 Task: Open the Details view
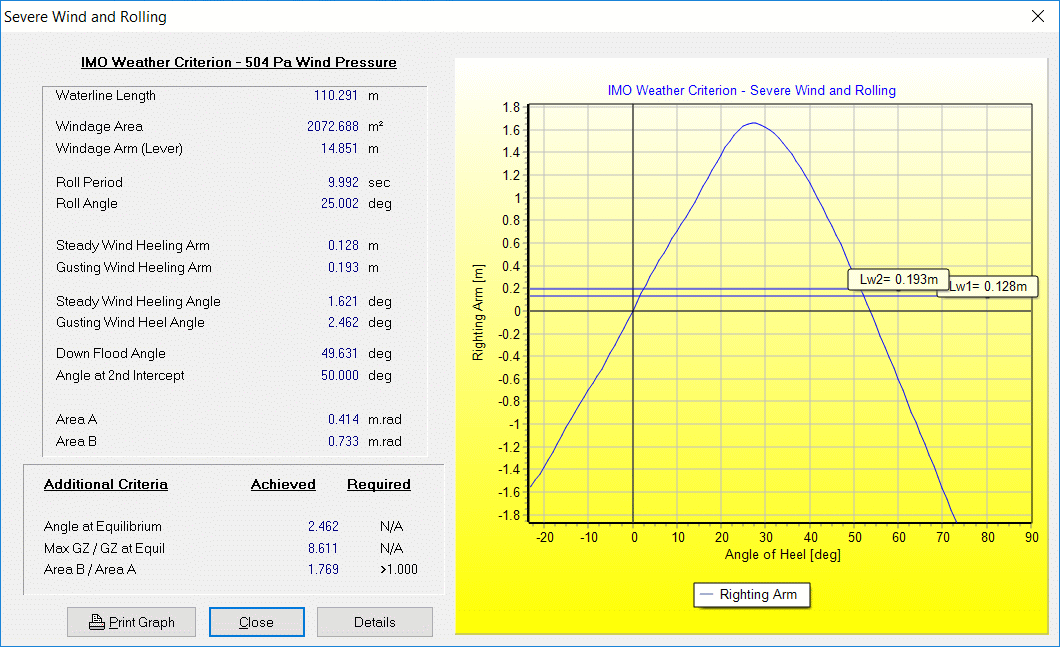point(374,622)
